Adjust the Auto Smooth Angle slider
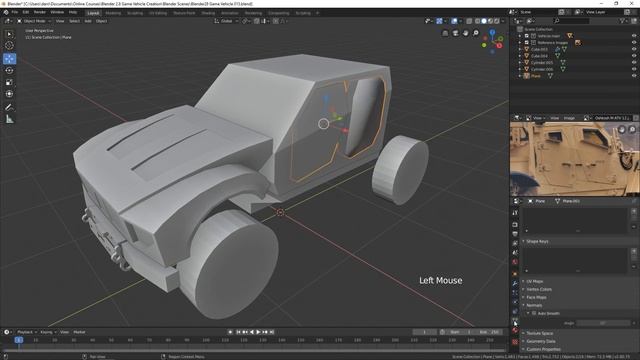Screen dimensions: 640x360 [x=603, y=323]
